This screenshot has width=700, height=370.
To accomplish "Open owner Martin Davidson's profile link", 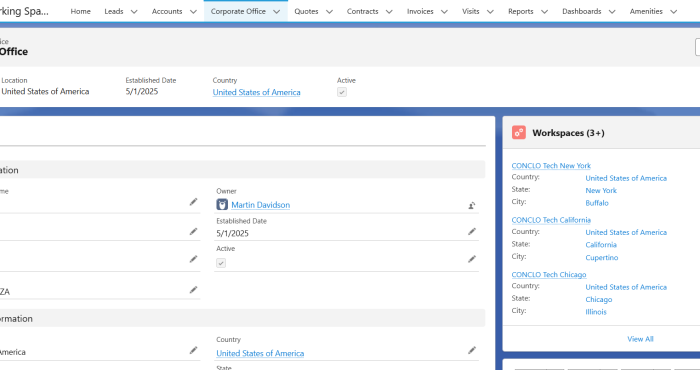I will click(261, 205).
